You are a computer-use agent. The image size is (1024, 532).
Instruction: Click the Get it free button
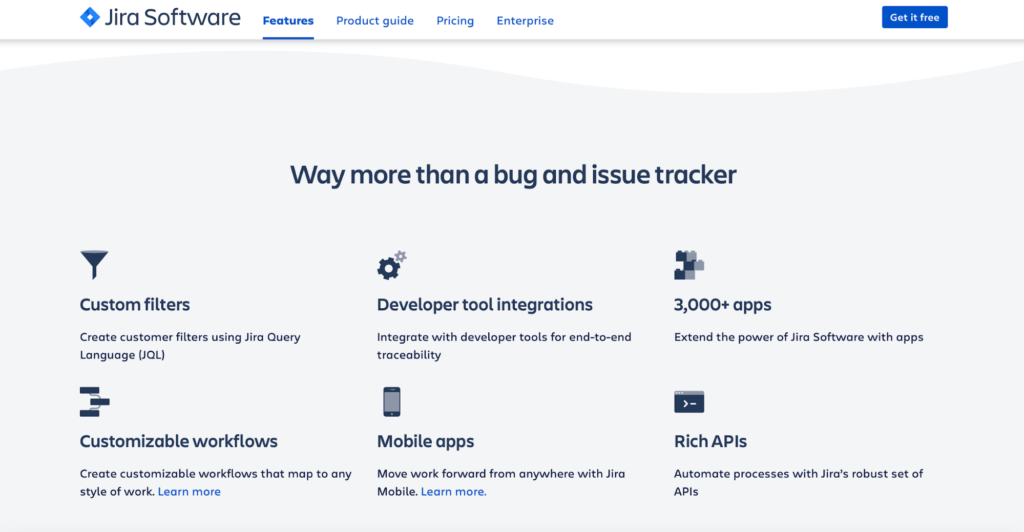click(x=914, y=18)
